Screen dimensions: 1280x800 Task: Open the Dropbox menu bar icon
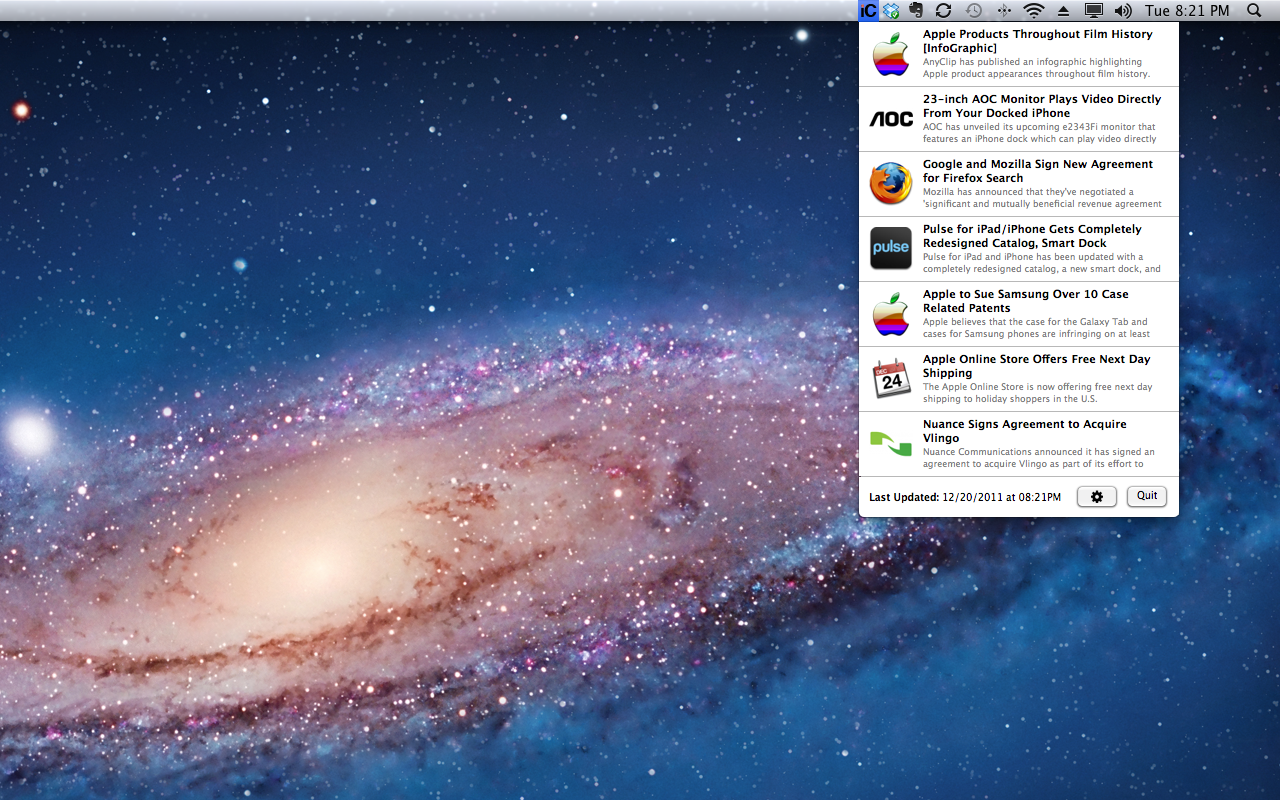(x=891, y=11)
